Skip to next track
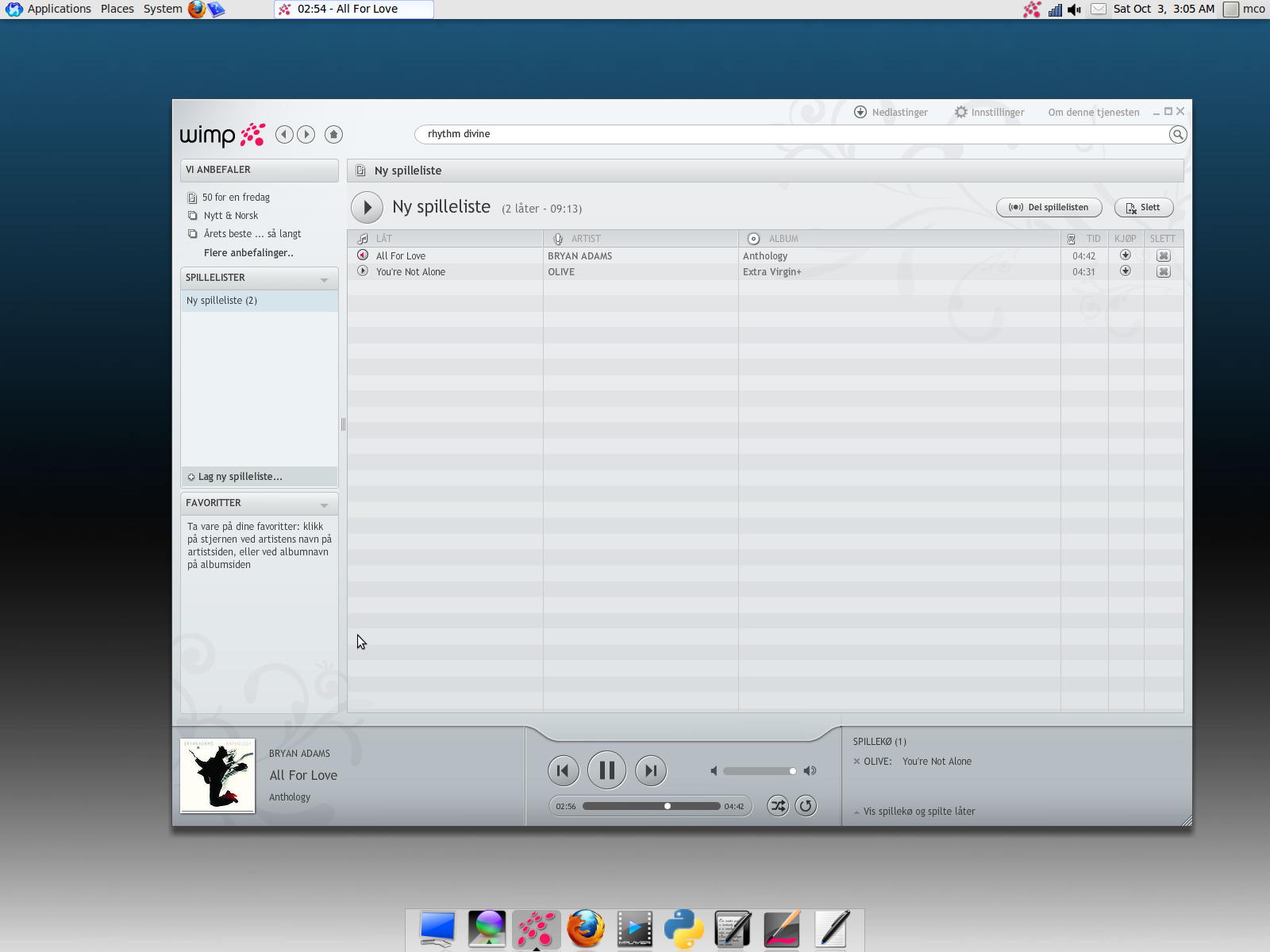 tap(651, 770)
